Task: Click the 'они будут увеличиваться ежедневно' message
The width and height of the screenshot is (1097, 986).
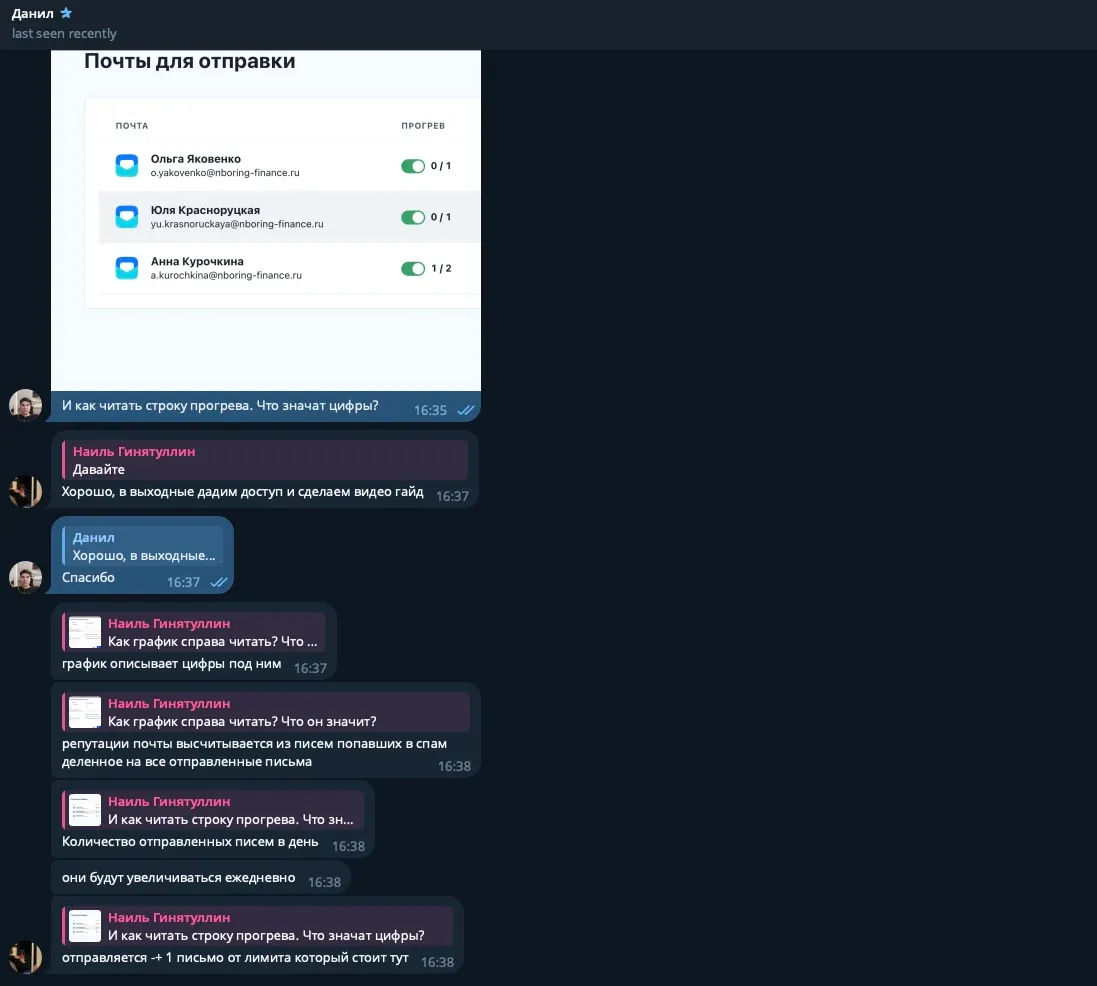Action: pyautogui.click(x=180, y=878)
